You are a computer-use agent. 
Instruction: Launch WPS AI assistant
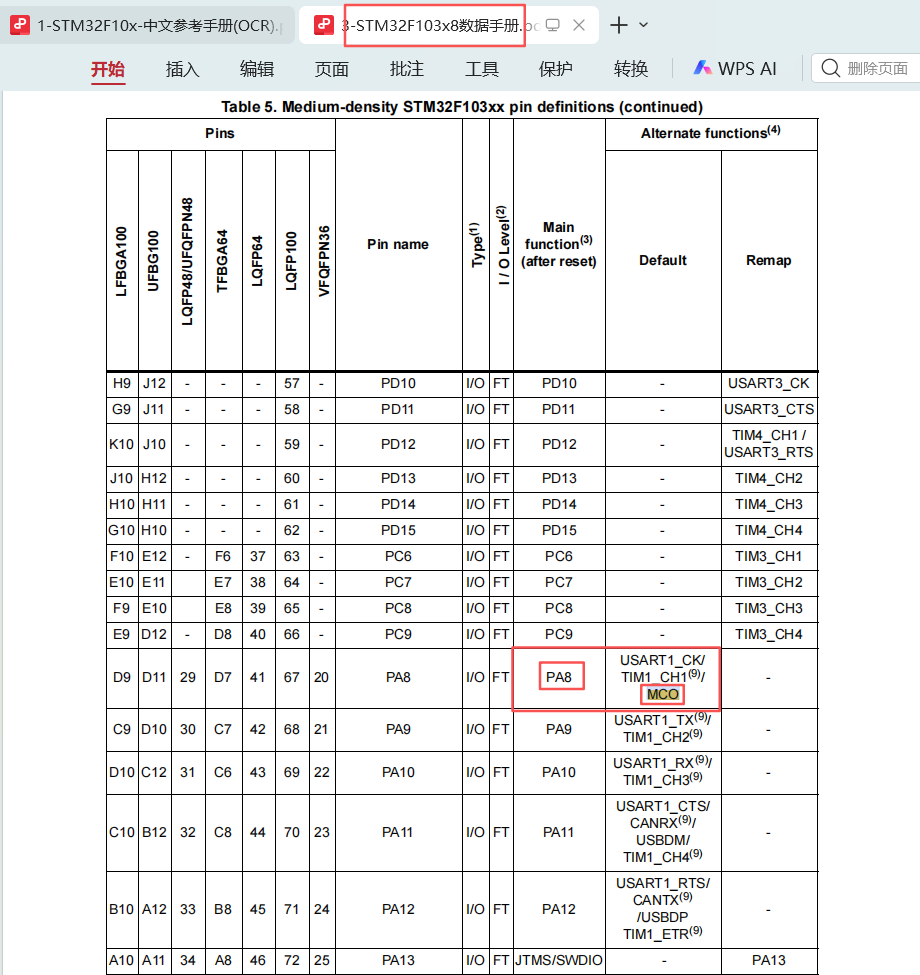(x=735, y=68)
